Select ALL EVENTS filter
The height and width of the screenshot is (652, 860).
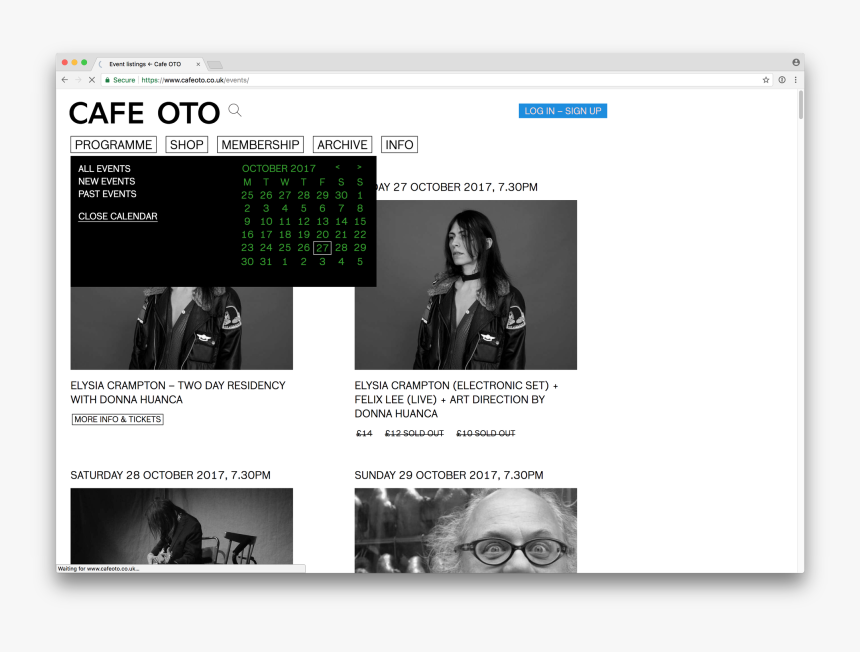[x=104, y=168]
